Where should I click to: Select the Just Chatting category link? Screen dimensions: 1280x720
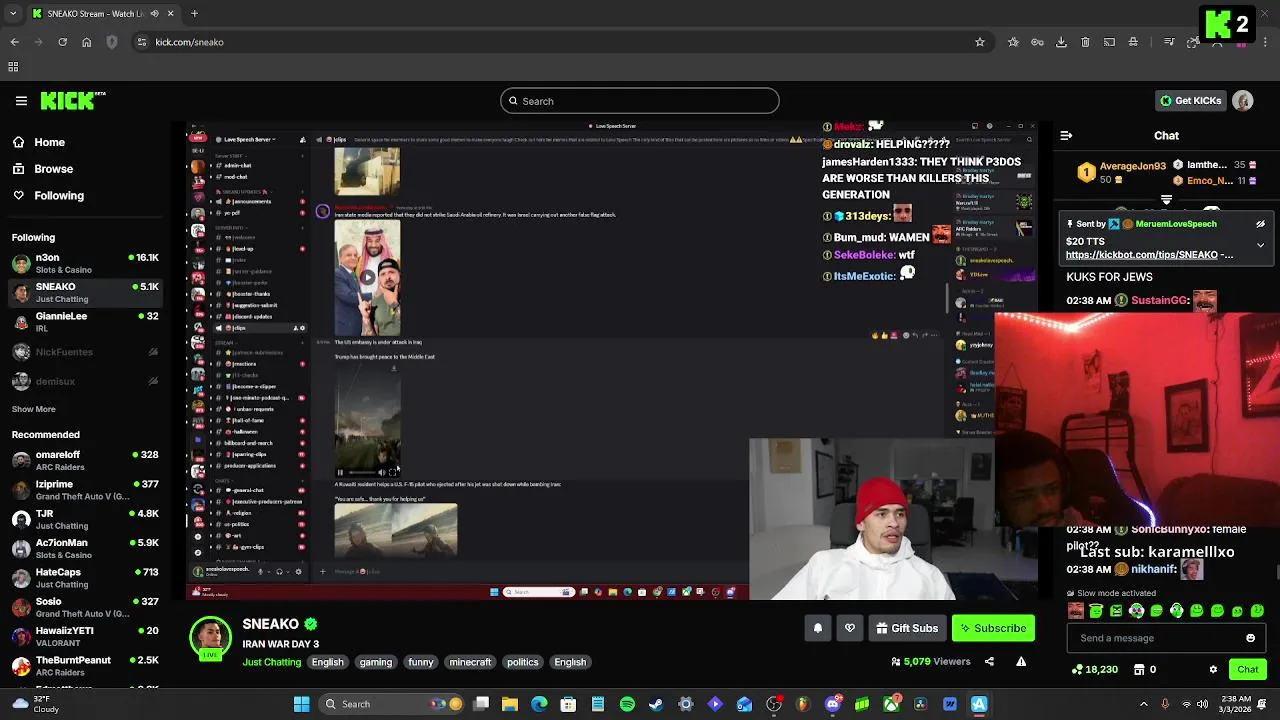pos(271,662)
